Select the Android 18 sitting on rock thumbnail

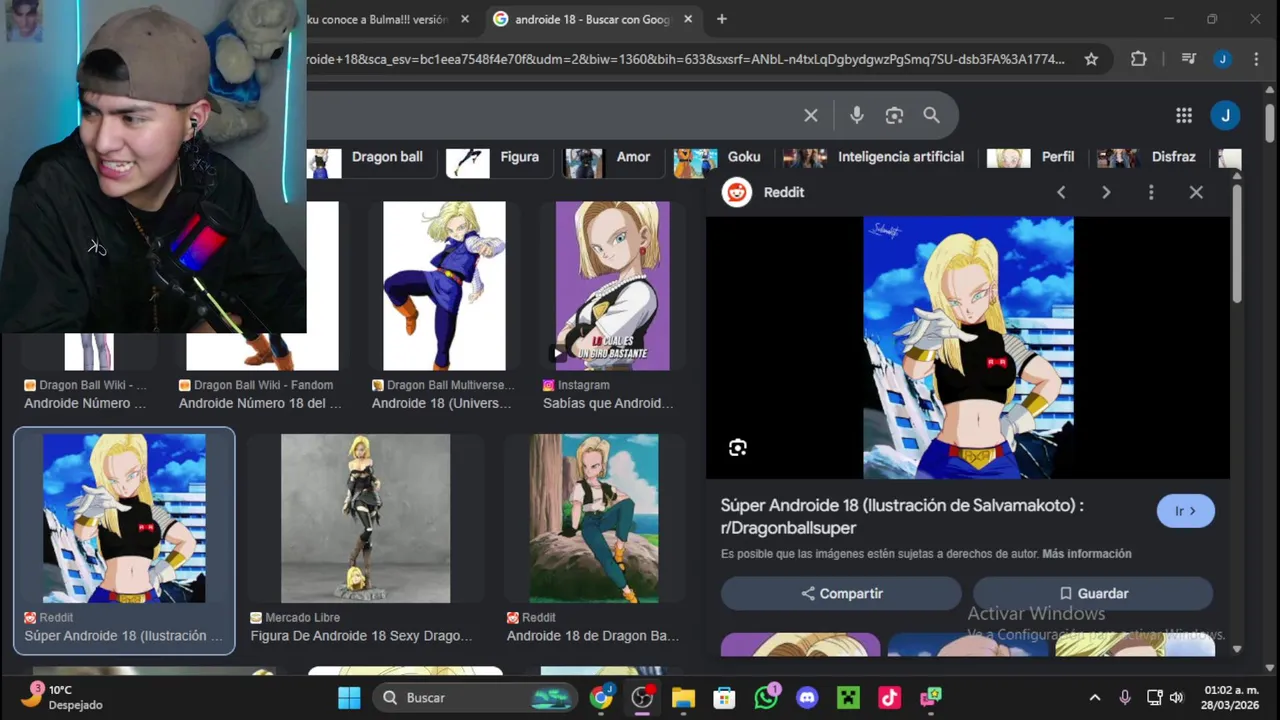[x=594, y=518]
